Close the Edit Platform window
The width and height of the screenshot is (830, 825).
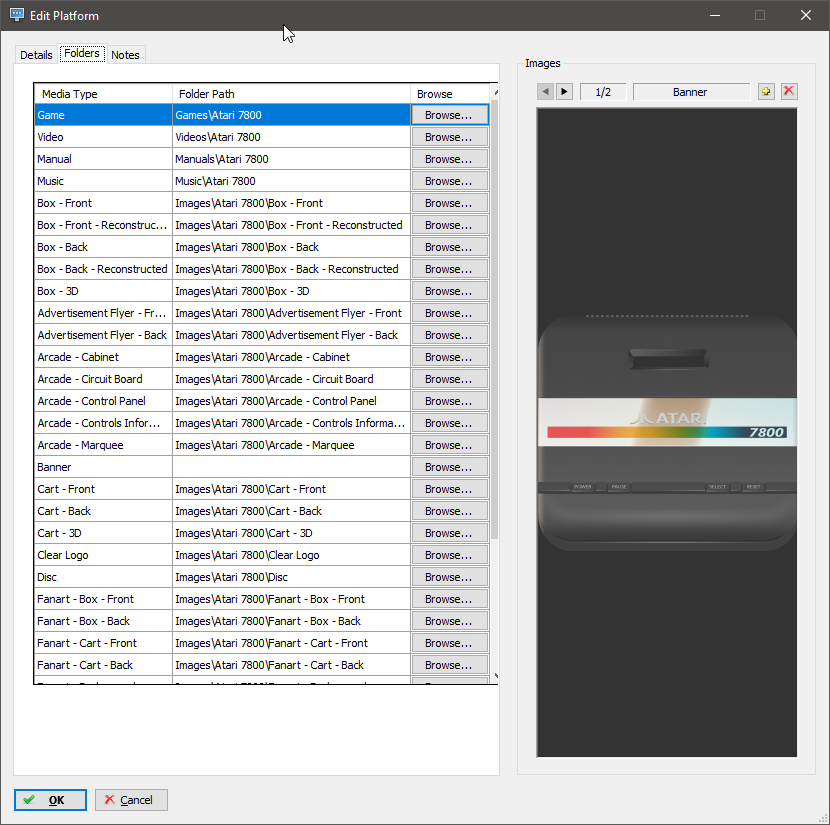pos(806,15)
